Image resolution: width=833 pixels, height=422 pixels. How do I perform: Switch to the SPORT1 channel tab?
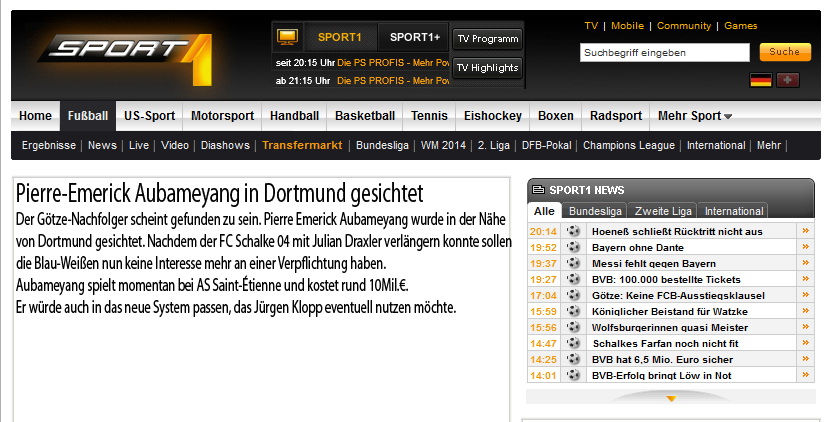click(339, 37)
